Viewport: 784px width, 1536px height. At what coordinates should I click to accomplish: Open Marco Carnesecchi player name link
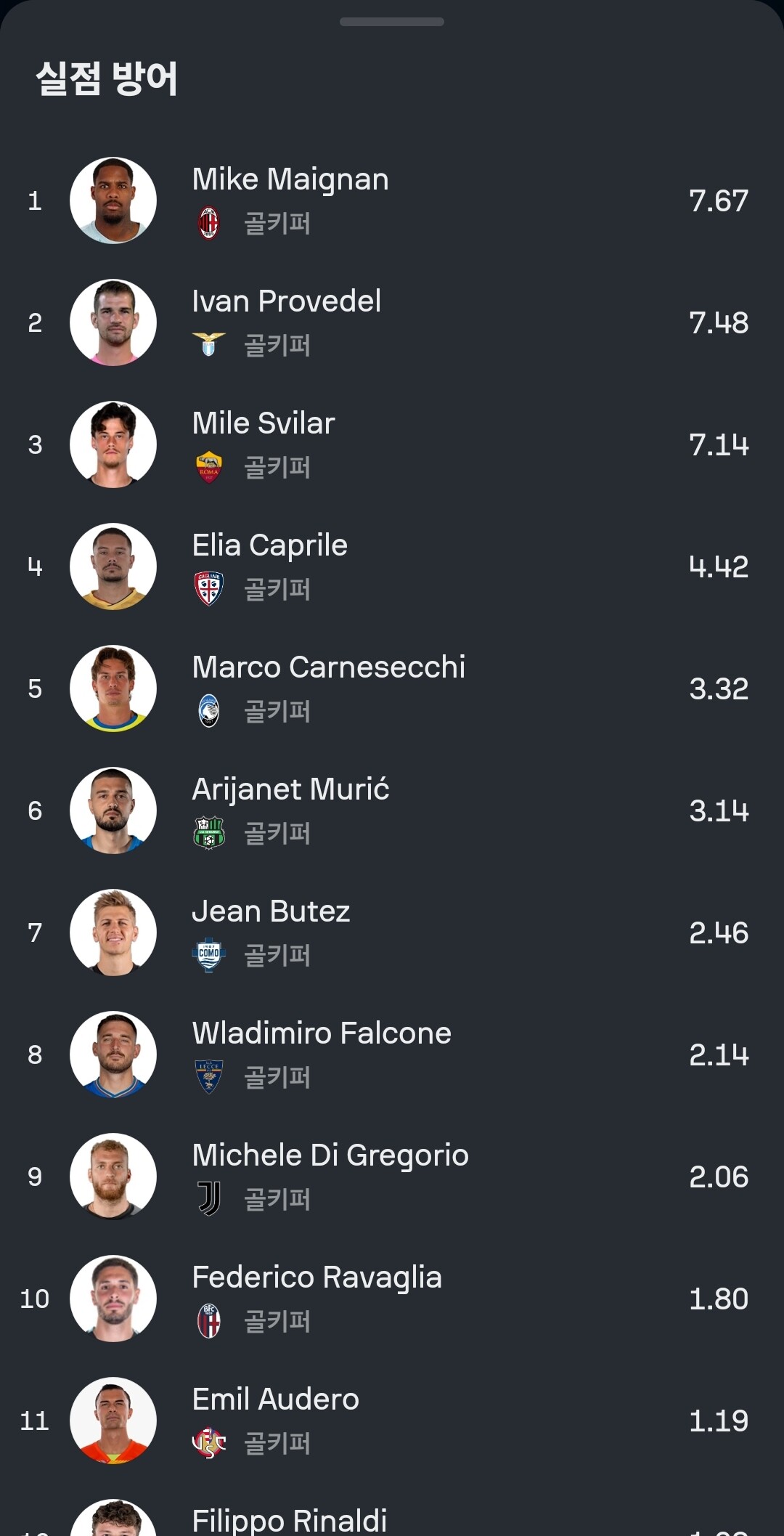[x=329, y=667]
